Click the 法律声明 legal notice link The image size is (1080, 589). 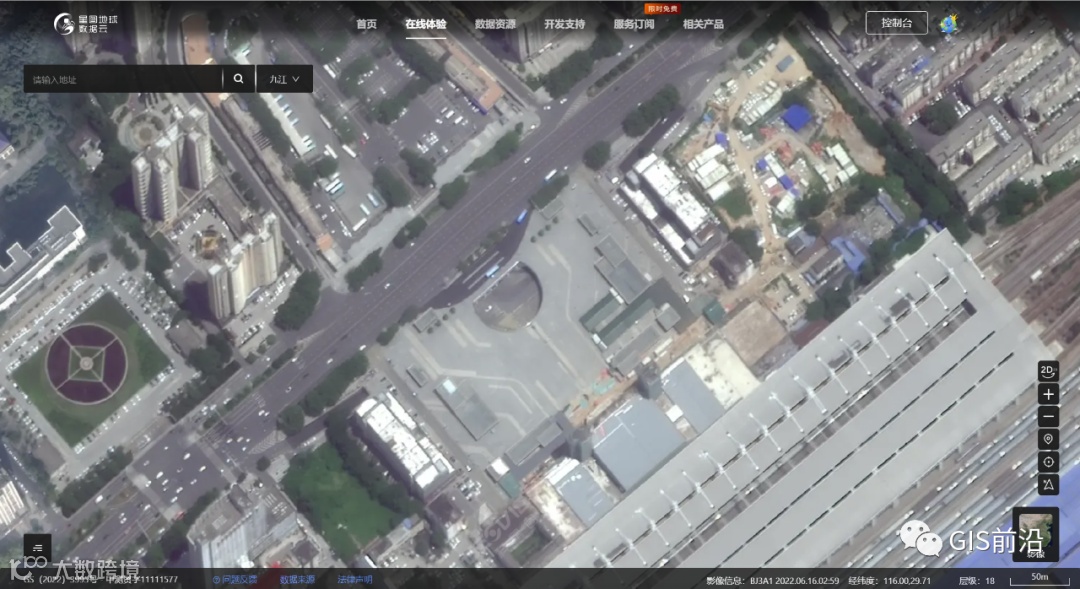click(x=355, y=579)
